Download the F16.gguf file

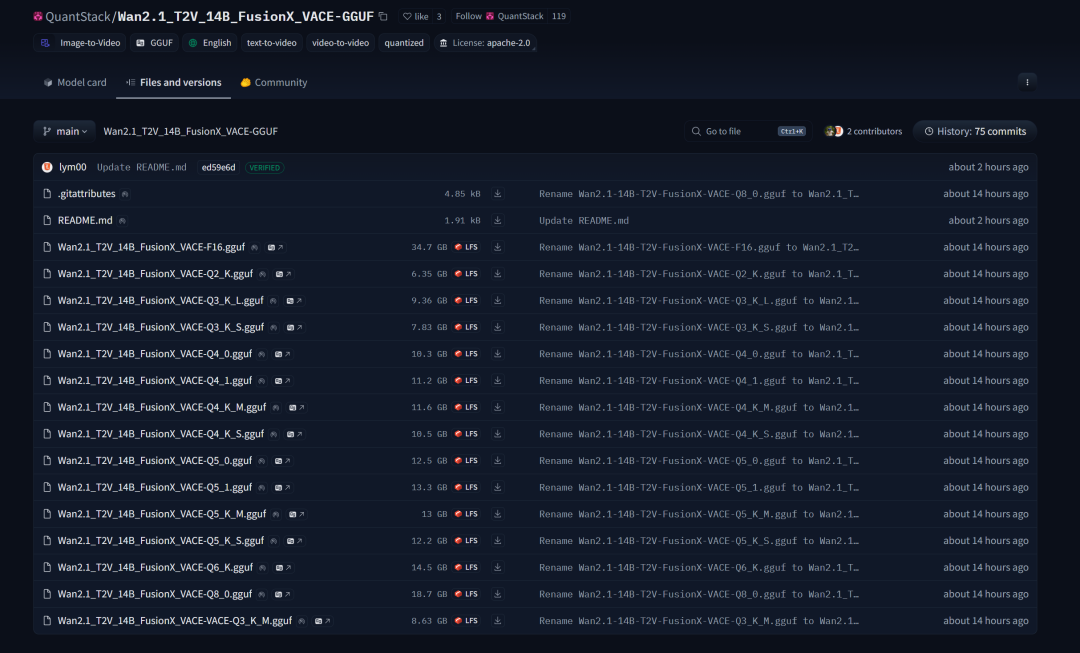(x=497, y=247)
